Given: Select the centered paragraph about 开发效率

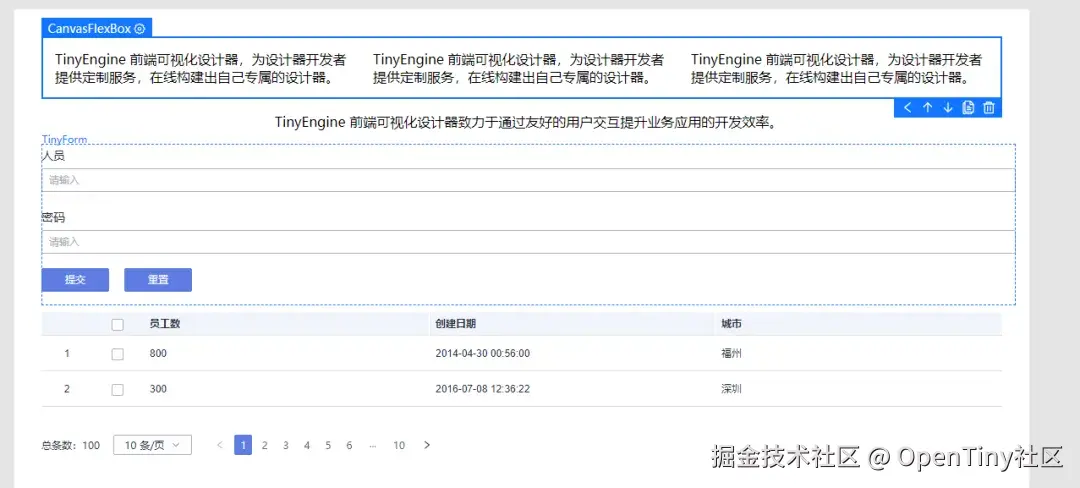Looking at the screenshot, I should pos(528,123).
